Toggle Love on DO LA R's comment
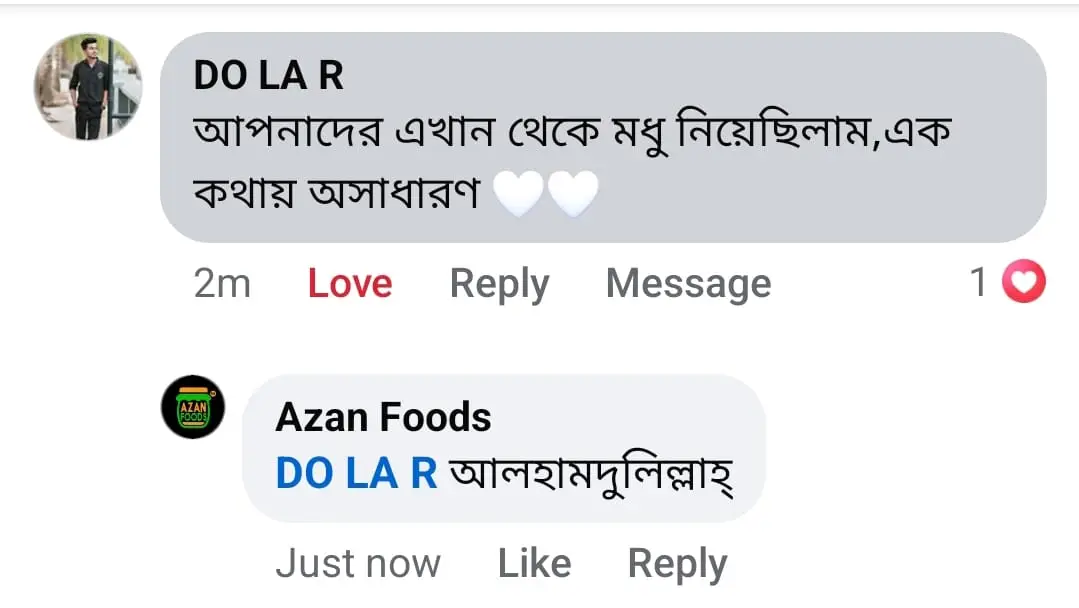This screenshot has width=1079, height=608. tap(349, 284)
